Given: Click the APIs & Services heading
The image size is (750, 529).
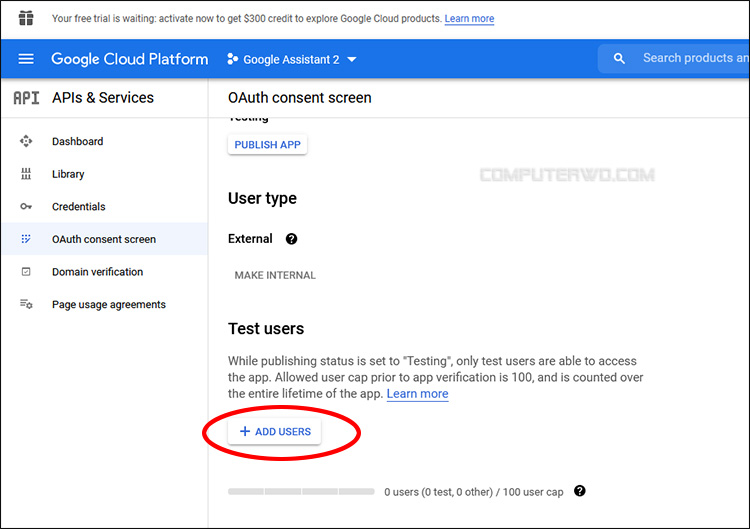Looking at the screenshot, I should click(x=103, y=98).
